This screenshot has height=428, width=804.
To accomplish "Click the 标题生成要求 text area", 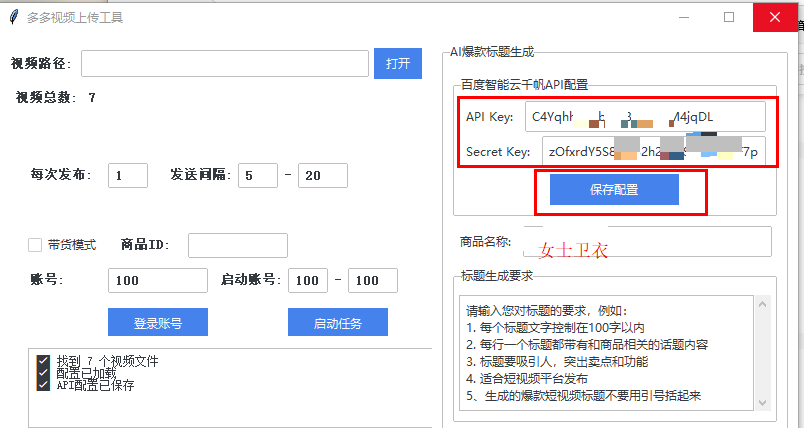I will [606, 353].
